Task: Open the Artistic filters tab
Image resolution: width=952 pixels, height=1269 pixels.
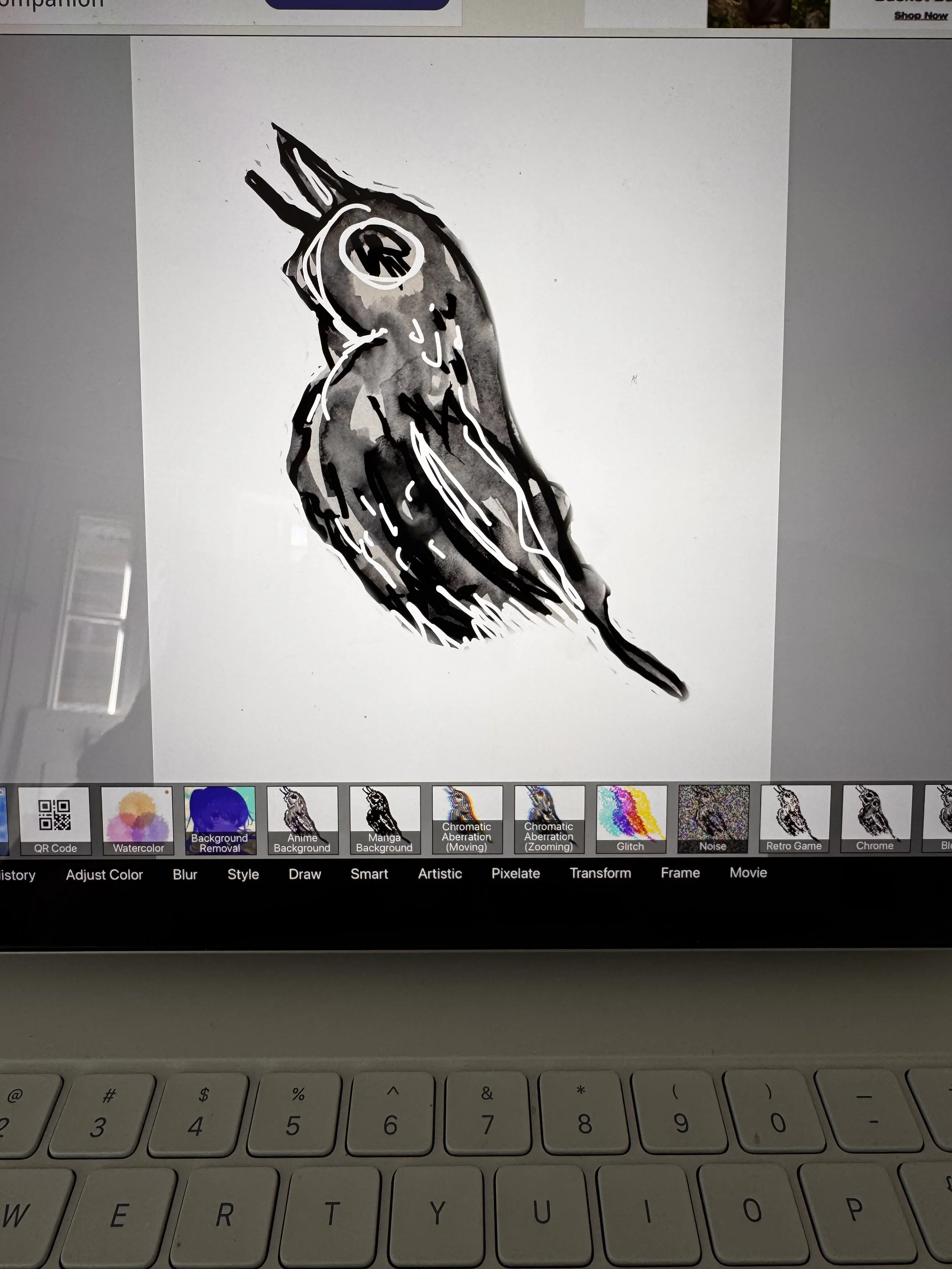Action: tap(440, 874)
